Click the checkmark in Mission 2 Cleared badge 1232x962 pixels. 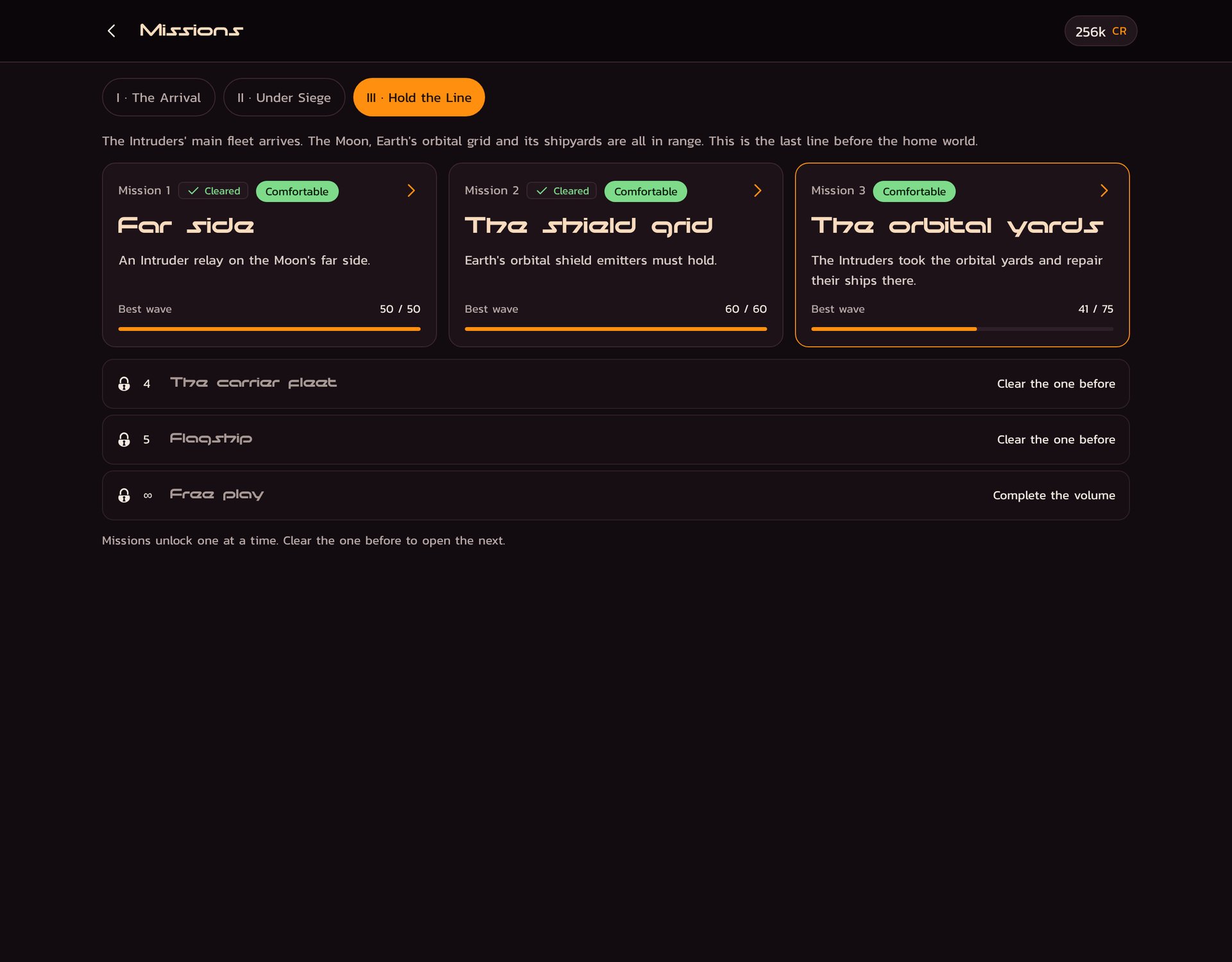coord(542,191)
